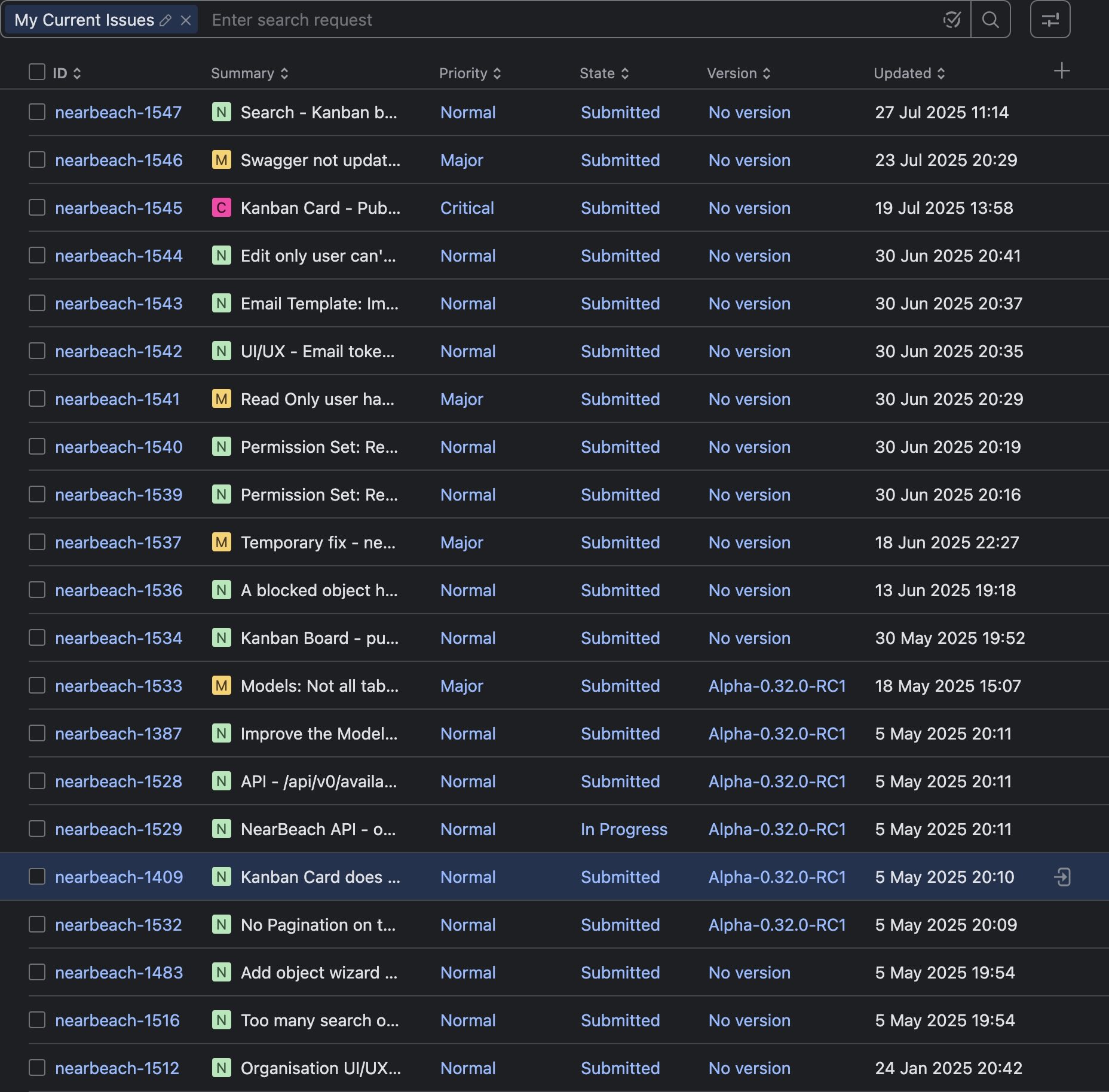Click the add column plus icon
The height and width of the screenshot is (1092, 1109).
(x=1061, y=71)
